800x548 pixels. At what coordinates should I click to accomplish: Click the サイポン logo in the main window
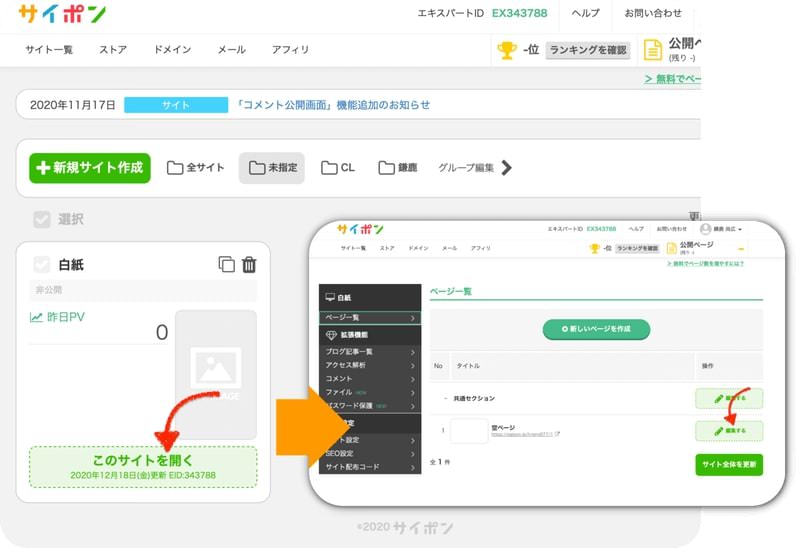tap(63, 14)
